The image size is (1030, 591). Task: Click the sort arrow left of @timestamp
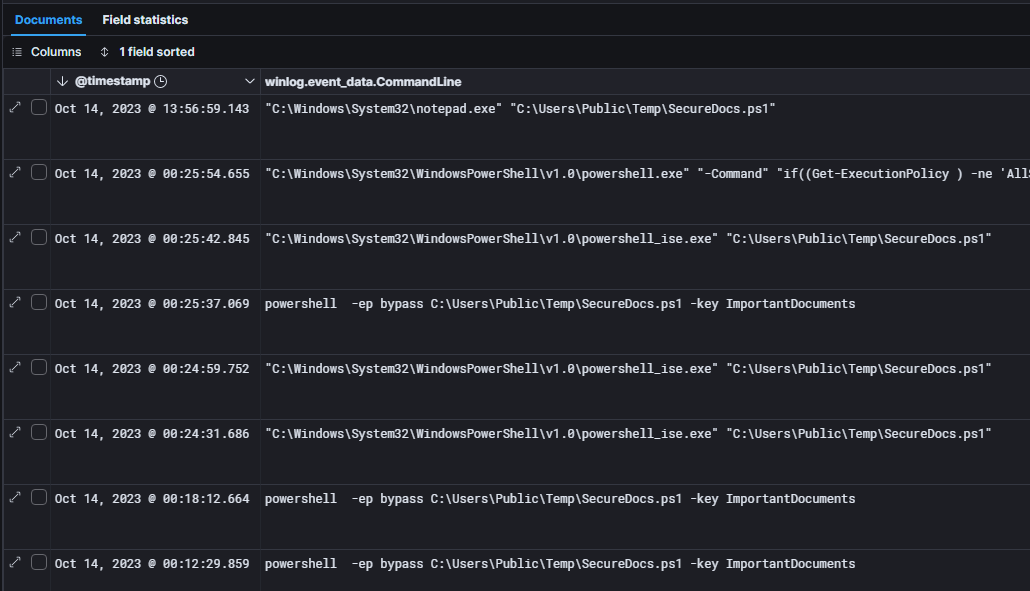coord(63,81)
